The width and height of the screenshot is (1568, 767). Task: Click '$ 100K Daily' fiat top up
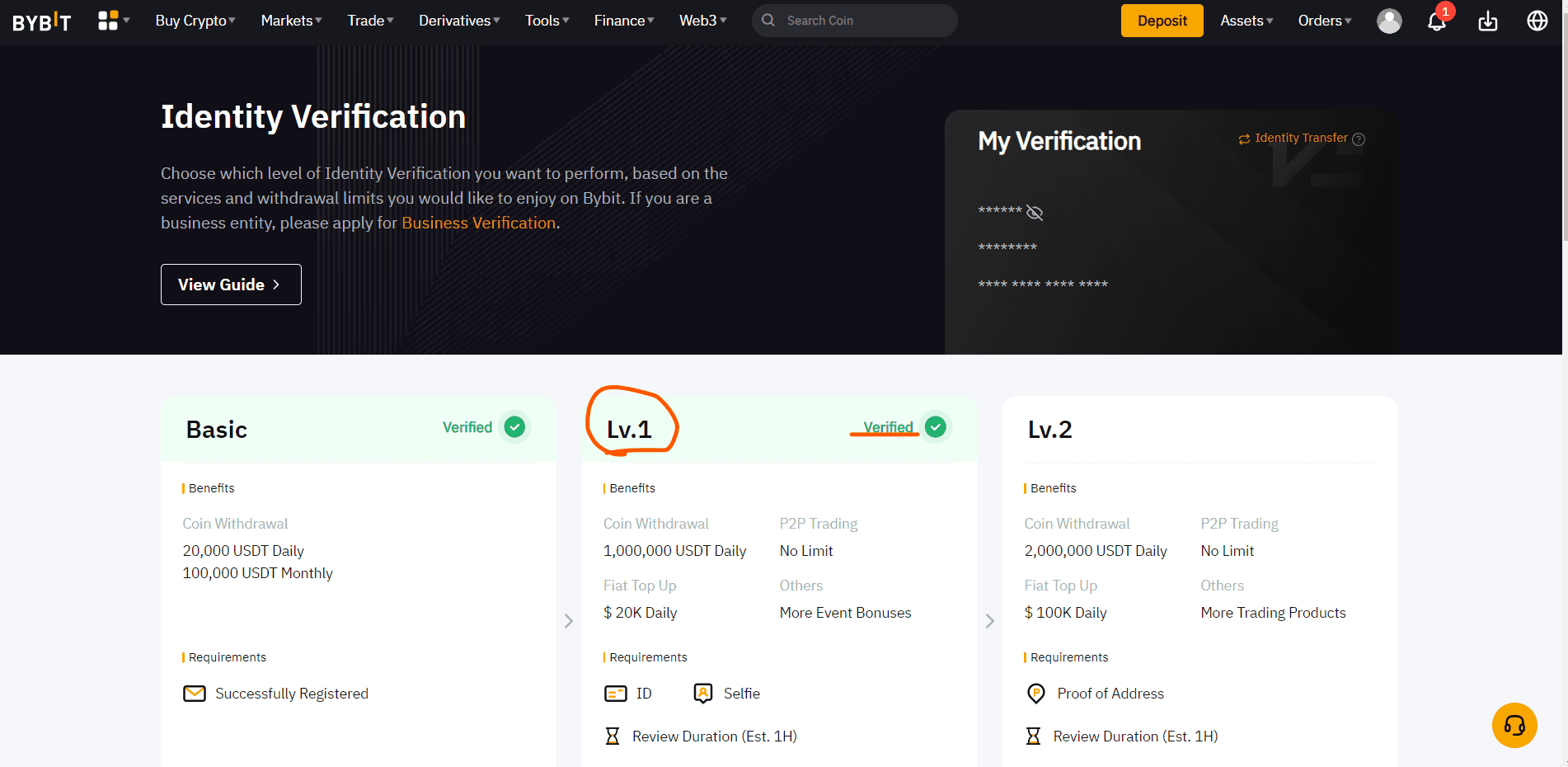1065,613
